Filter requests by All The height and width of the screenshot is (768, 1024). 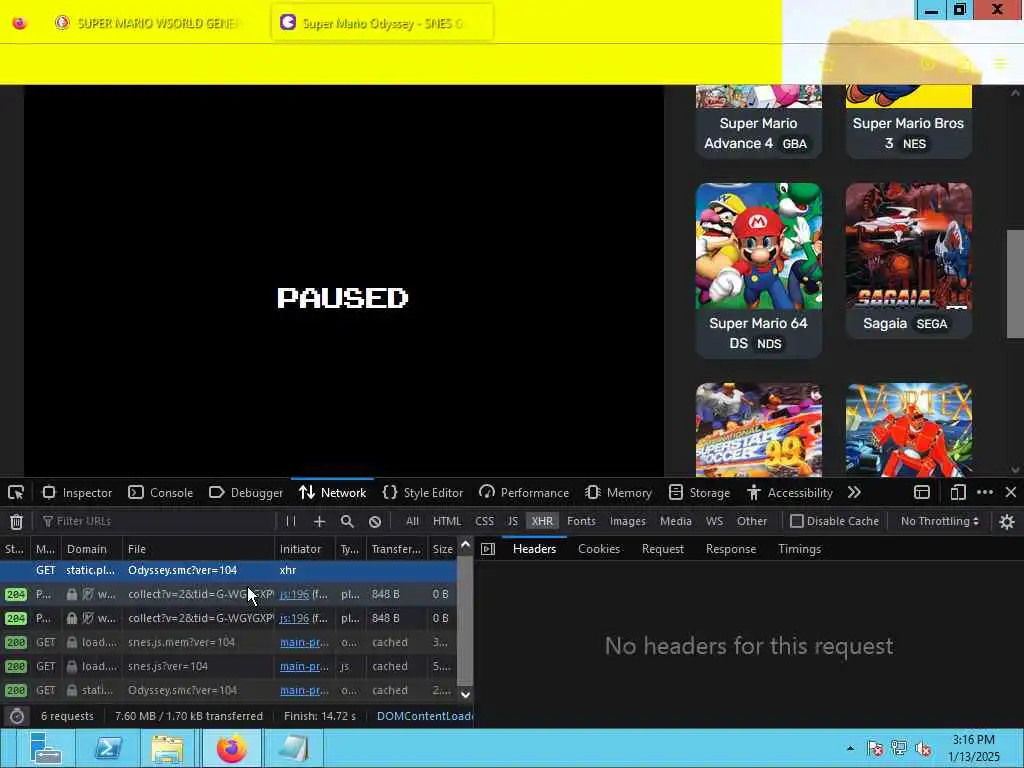click(412, 521)
